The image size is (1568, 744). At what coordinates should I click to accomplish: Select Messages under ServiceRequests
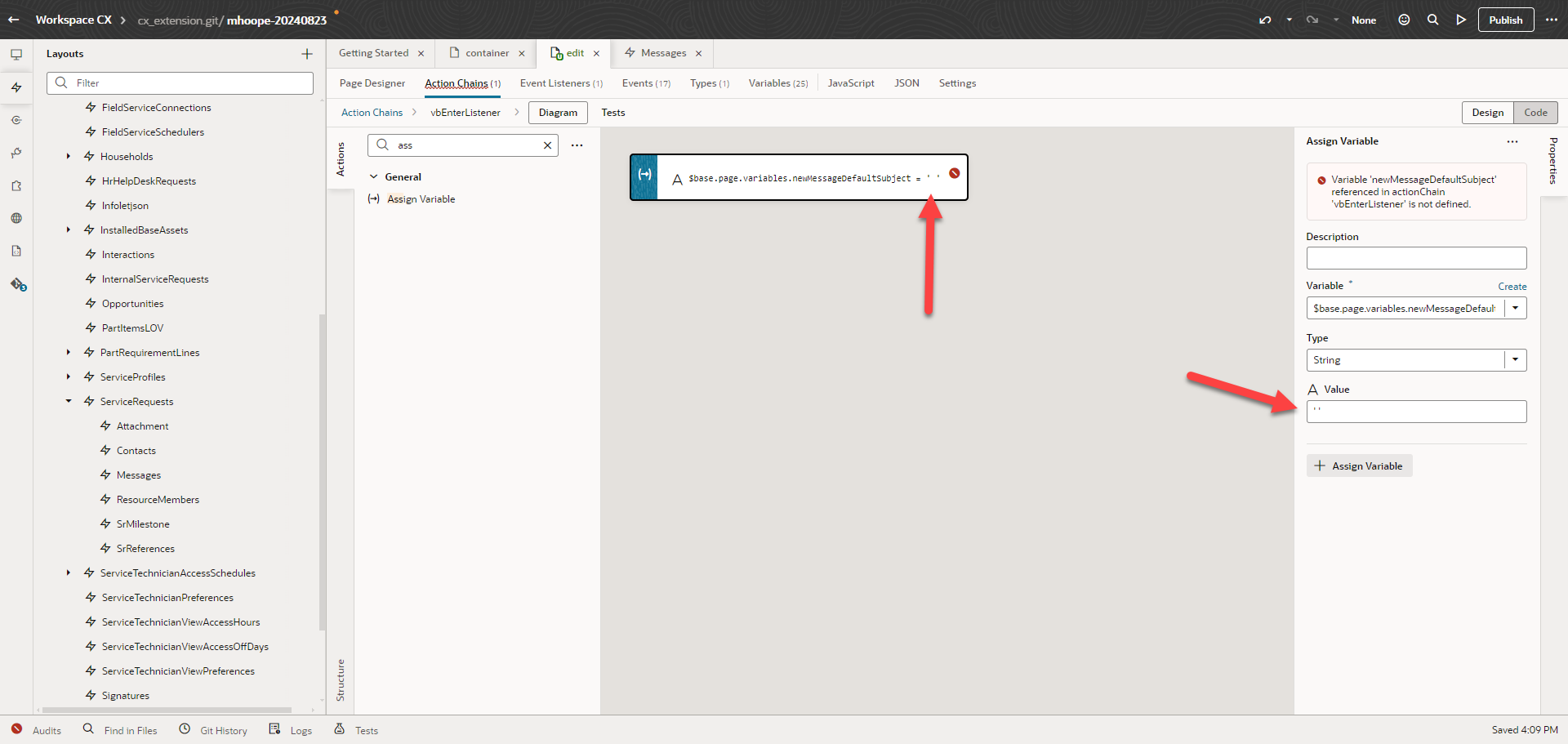pyautogui.click(x=138, y=474)
